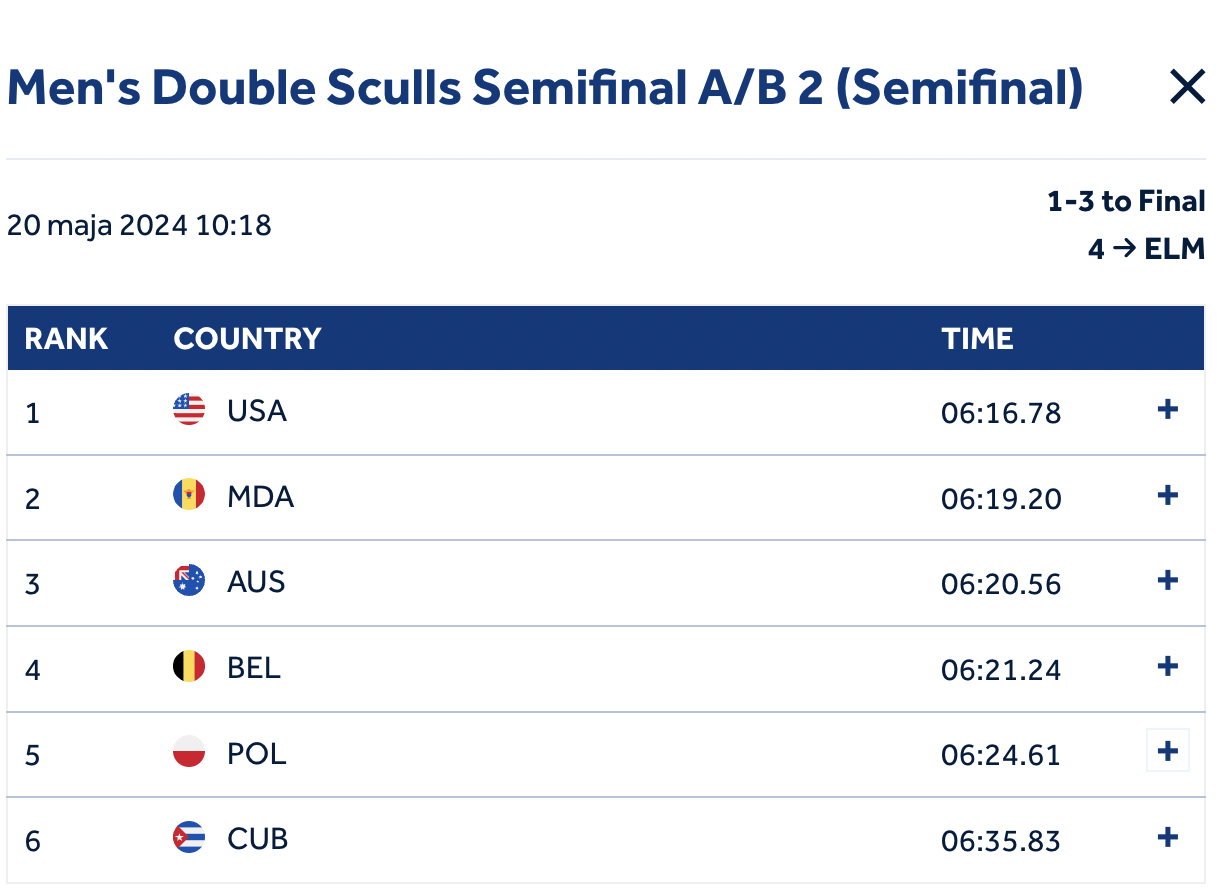Click the Poland flag icon
This screenshot has height=894, width=1222.
pyautogui.click(x=189, y=752)
